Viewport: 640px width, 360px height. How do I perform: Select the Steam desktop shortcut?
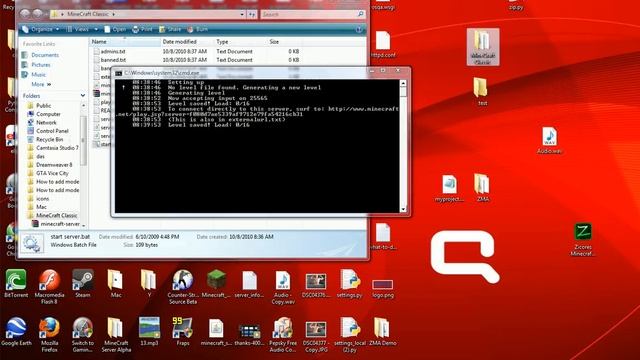(x=82, y=284)
